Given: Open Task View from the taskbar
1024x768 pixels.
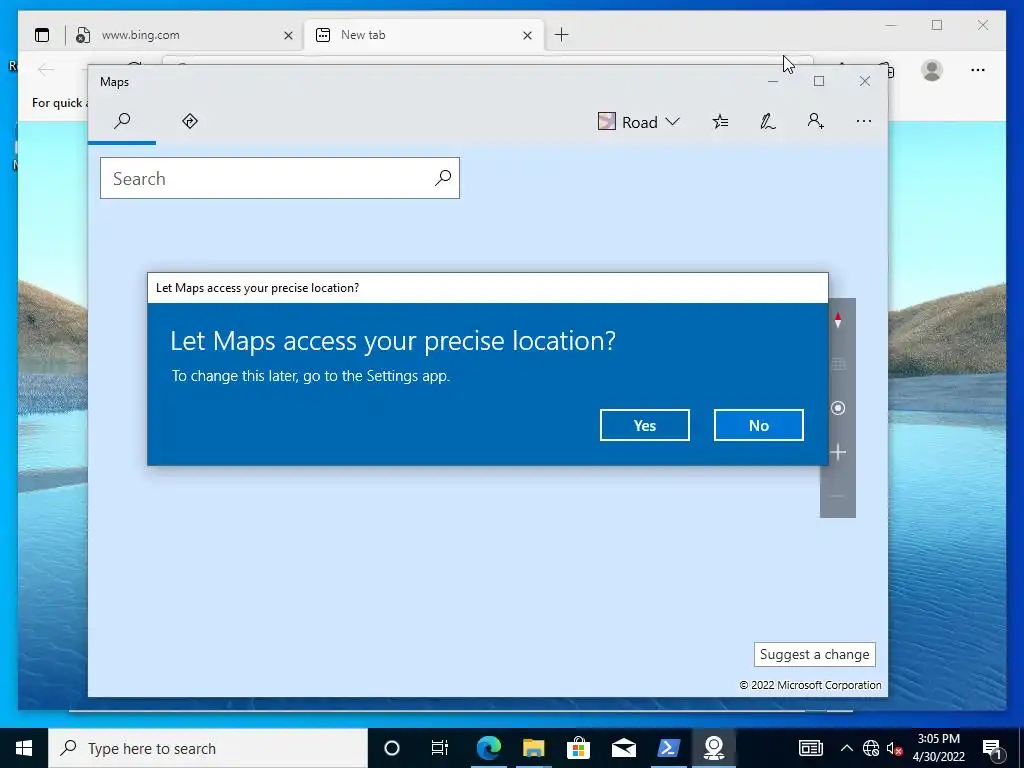Looking at the screenshot, I should coord(440,748).
